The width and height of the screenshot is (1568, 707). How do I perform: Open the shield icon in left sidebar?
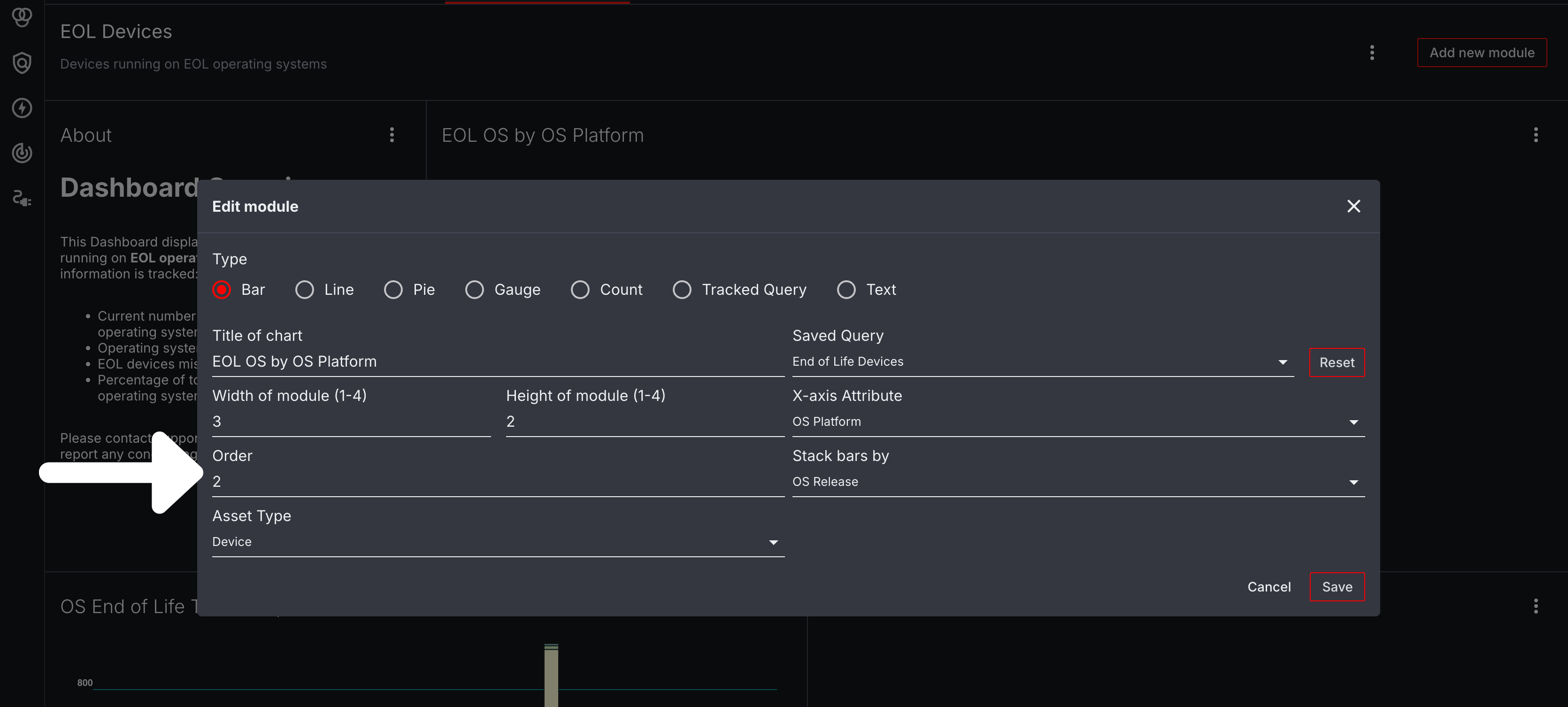(22, 62)
